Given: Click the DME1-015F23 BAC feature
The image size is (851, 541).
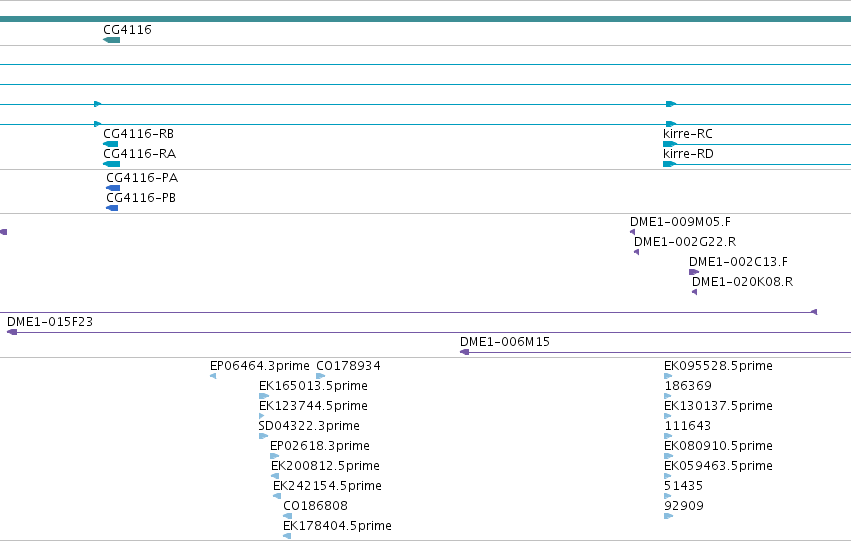Looking at the screenshot, I should (429, 332).
